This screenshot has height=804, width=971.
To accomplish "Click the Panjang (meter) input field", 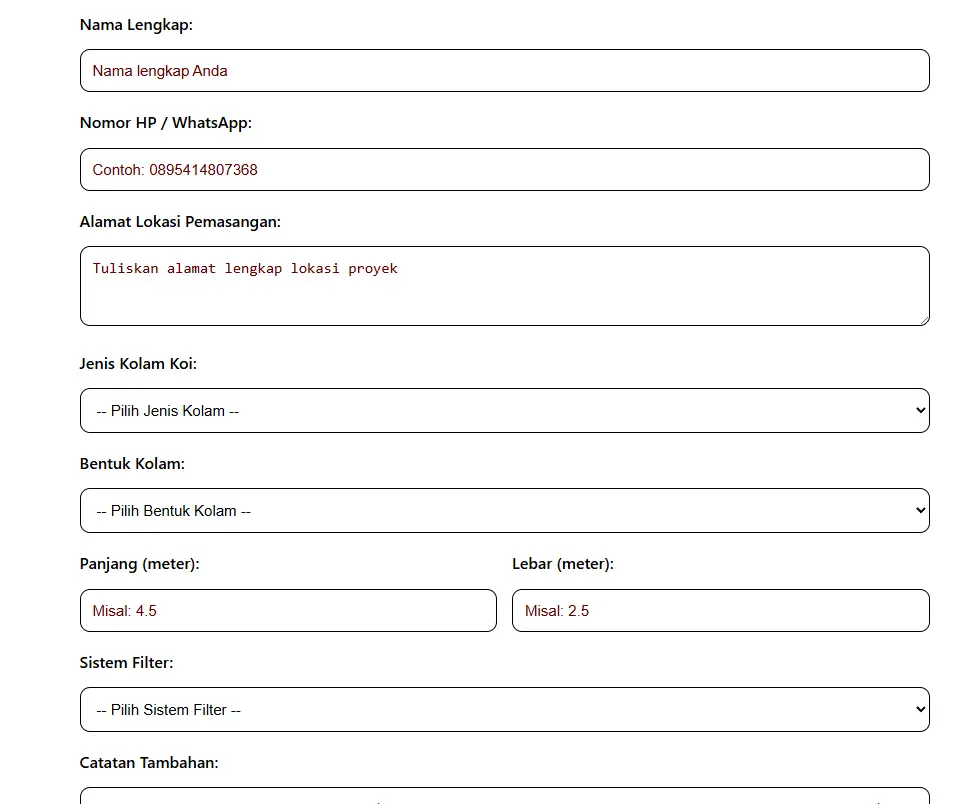I will [288, 611].
